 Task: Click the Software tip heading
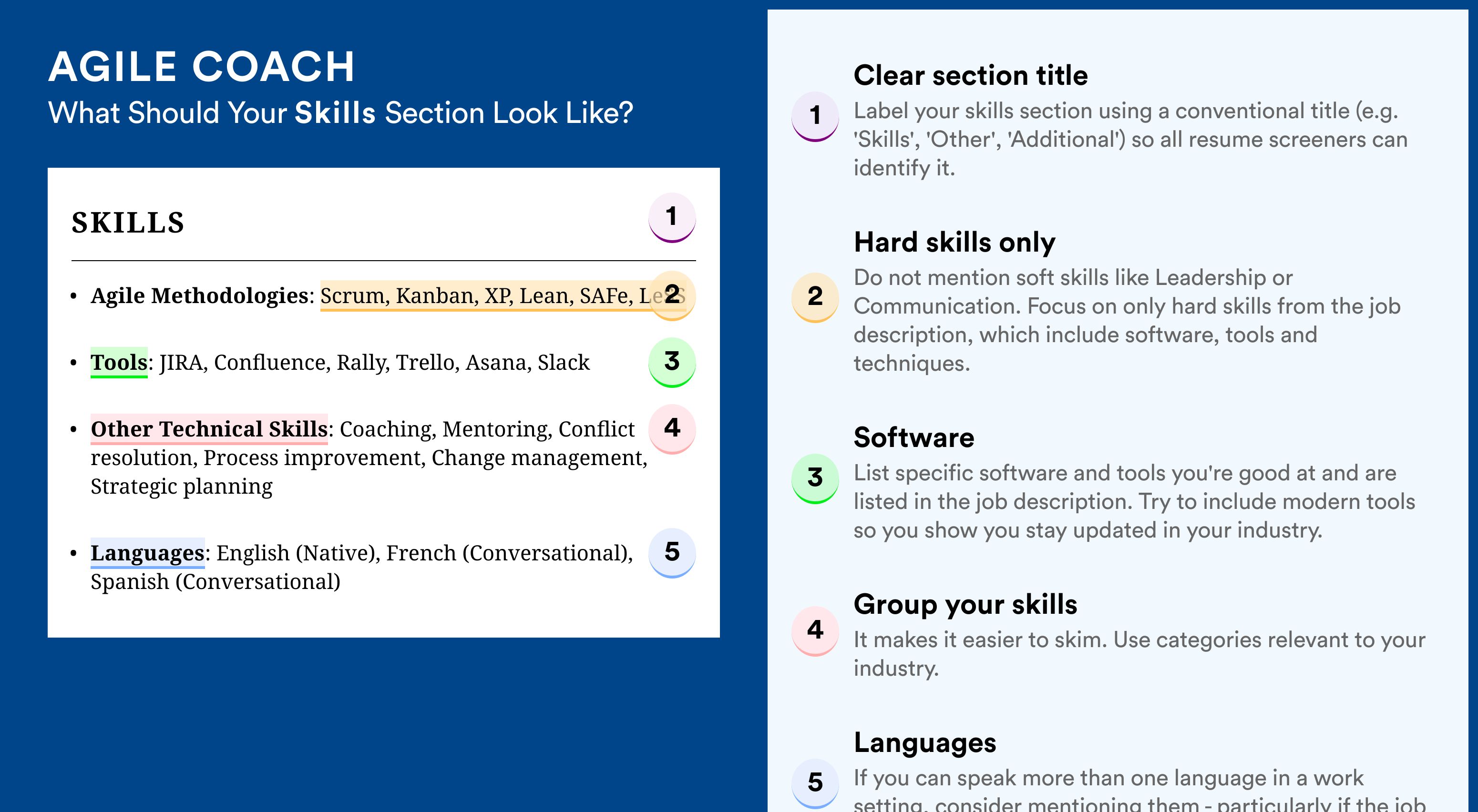coord(914,437)
